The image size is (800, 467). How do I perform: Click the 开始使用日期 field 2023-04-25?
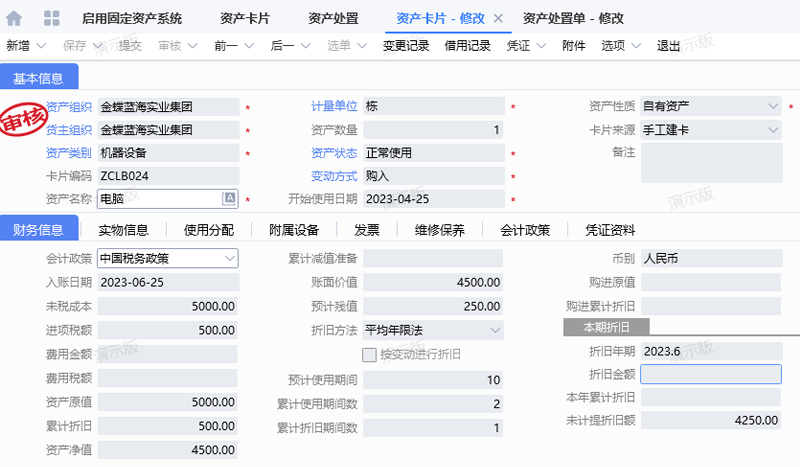434,199
